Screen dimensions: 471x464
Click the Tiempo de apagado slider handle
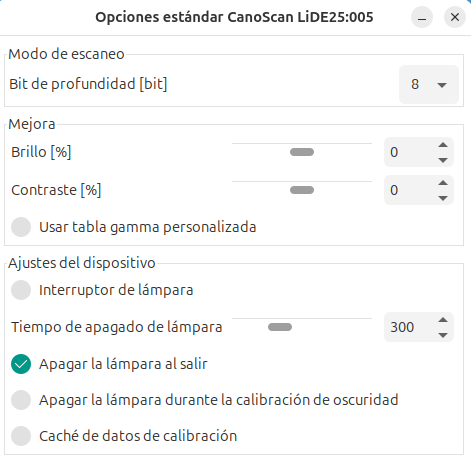(280, 327)
